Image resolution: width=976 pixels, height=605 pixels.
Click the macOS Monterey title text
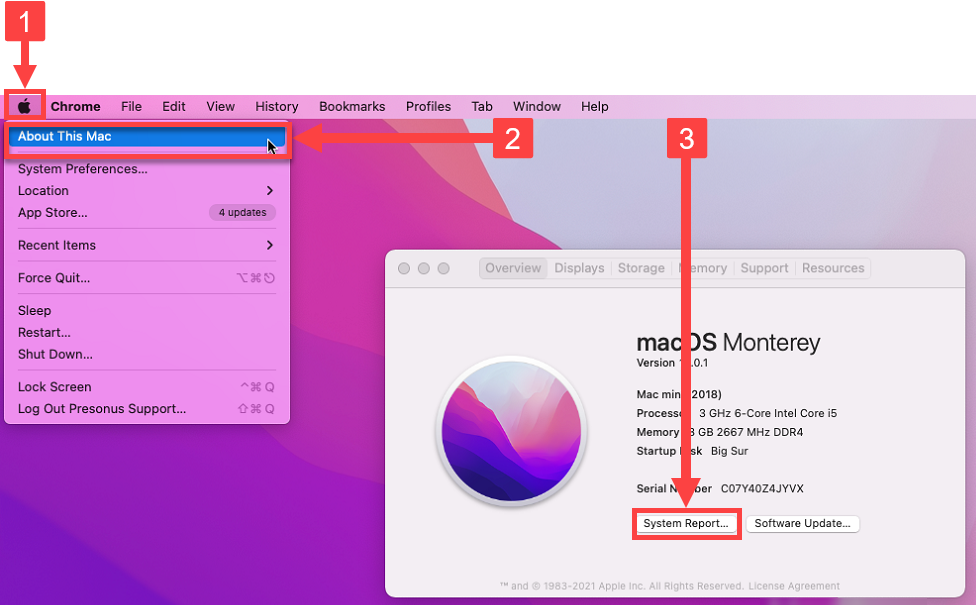tap(728, 342)
